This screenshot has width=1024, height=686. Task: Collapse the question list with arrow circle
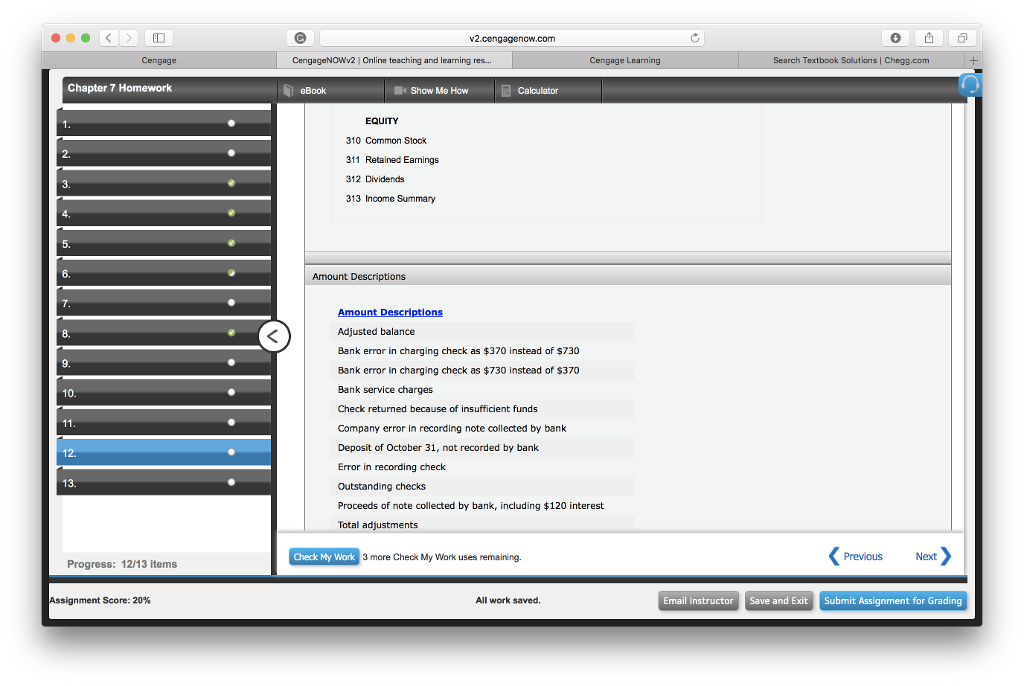[274, 336]
